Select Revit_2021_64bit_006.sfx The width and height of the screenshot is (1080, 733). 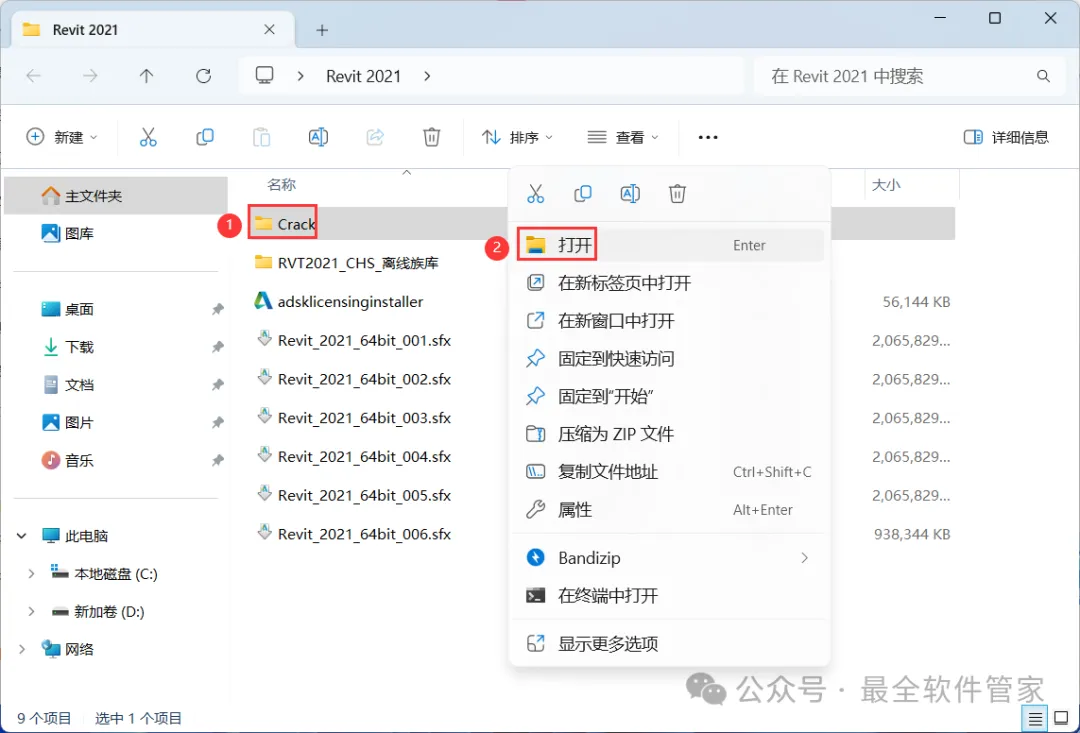pyautogui.click(x=354, y=534)
